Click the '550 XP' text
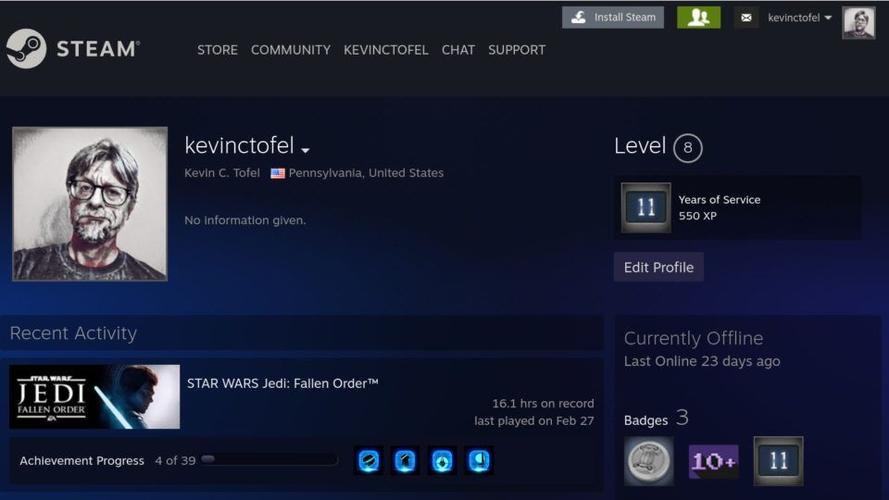 pyautogui.click(x=697, y=216)
